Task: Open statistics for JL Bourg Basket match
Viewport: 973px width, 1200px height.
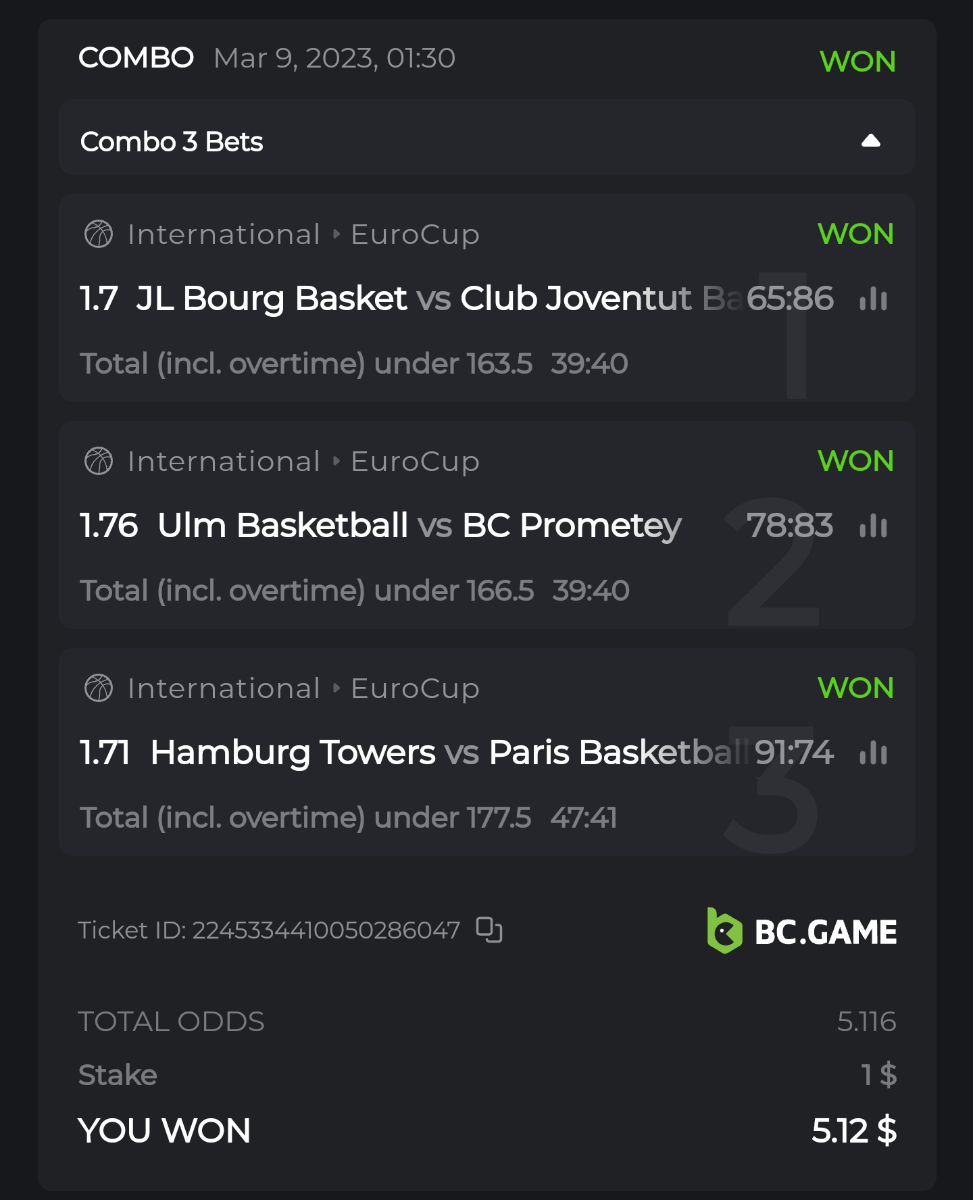Action: point(873,298)
